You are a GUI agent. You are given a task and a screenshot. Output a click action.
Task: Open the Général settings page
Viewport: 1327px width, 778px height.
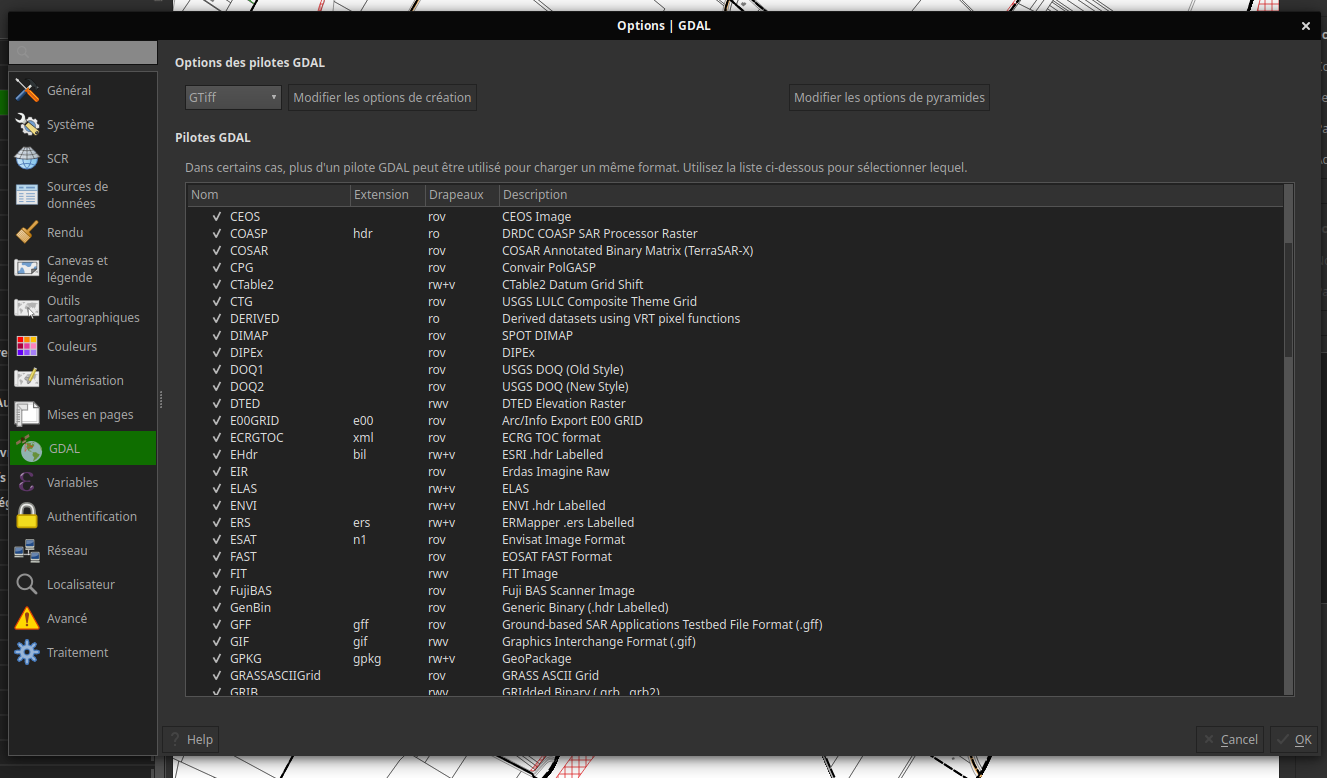pyautogui.click(x=83, y=90)
